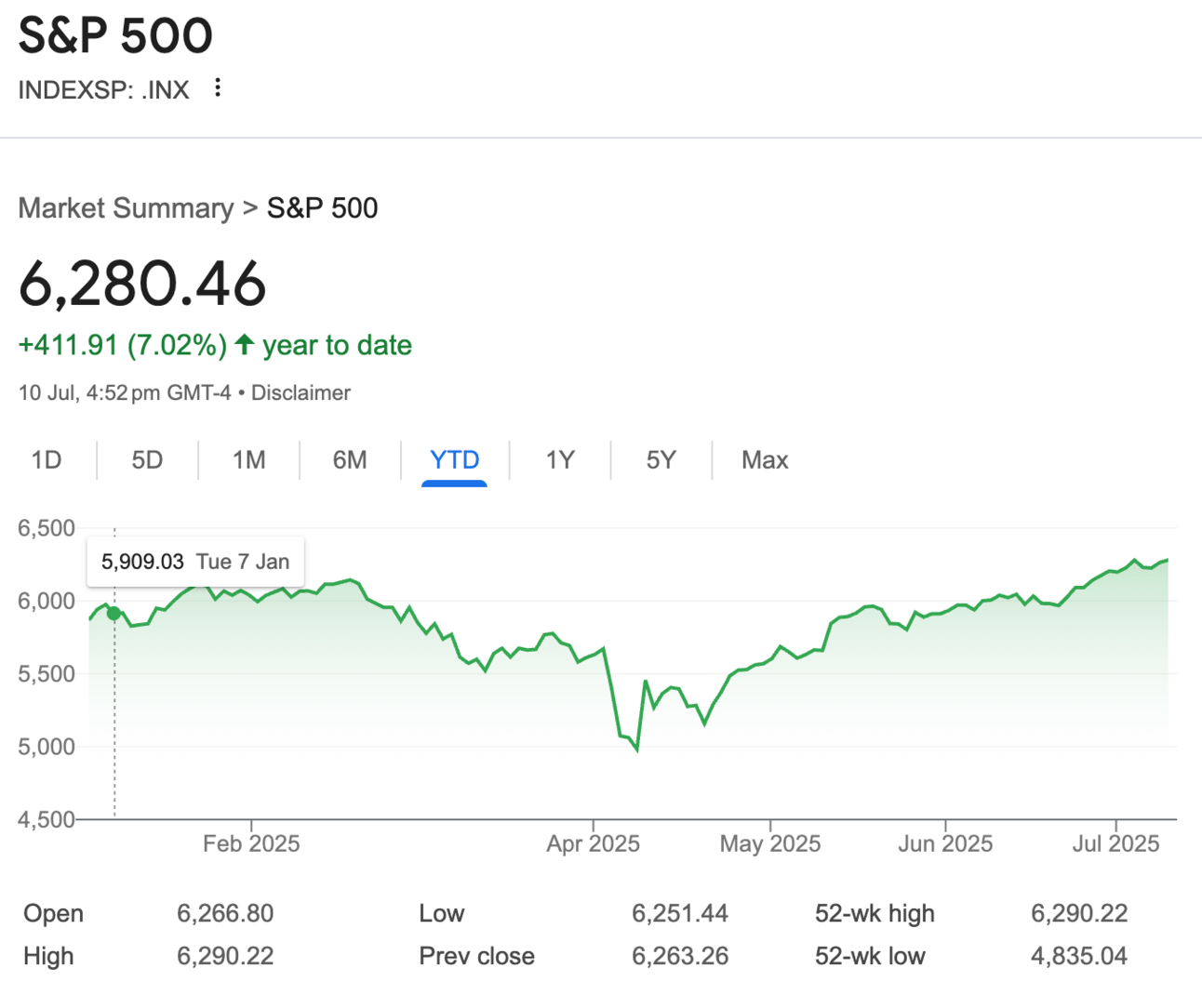This screenshot has width=1202, height=1008.
Task: Show the 1M chart range
Action: (249, 460)
